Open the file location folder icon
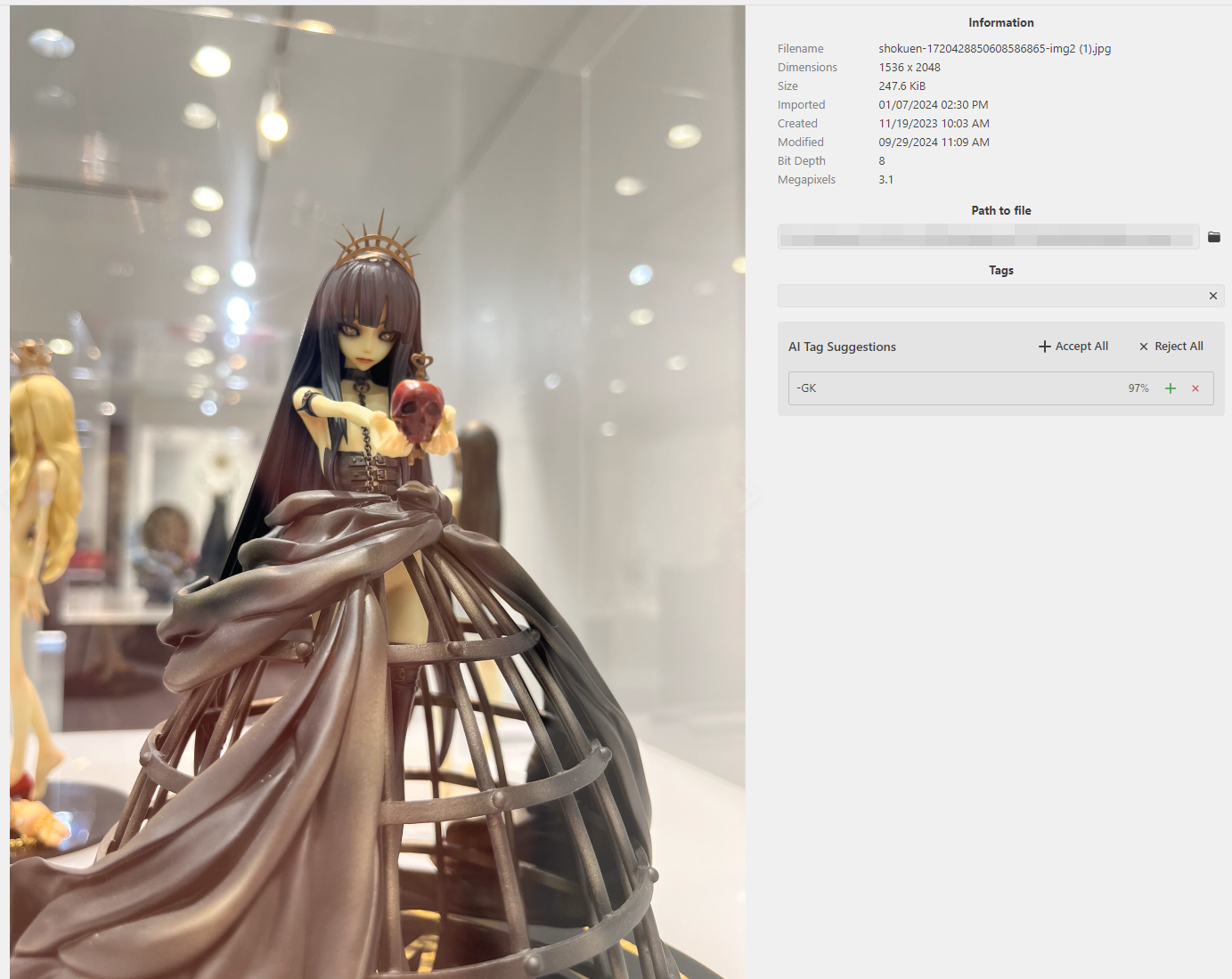The height and width of the screenshot is (979, 1232). (x=1214, y=237)
